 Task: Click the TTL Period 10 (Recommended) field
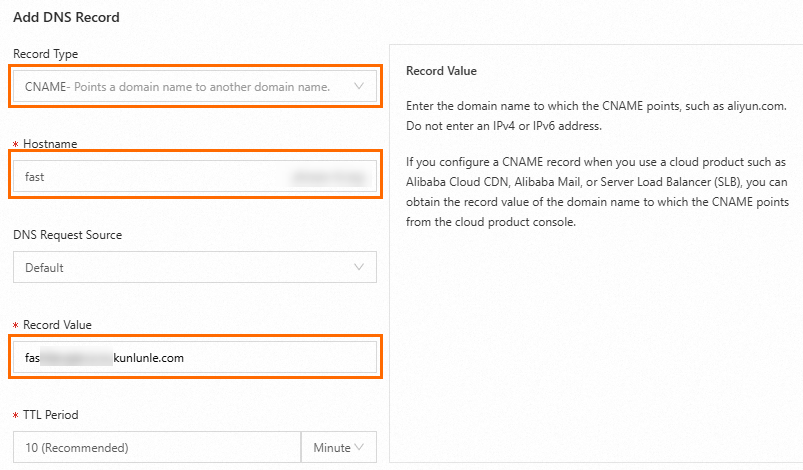click(x=157, y=448)
